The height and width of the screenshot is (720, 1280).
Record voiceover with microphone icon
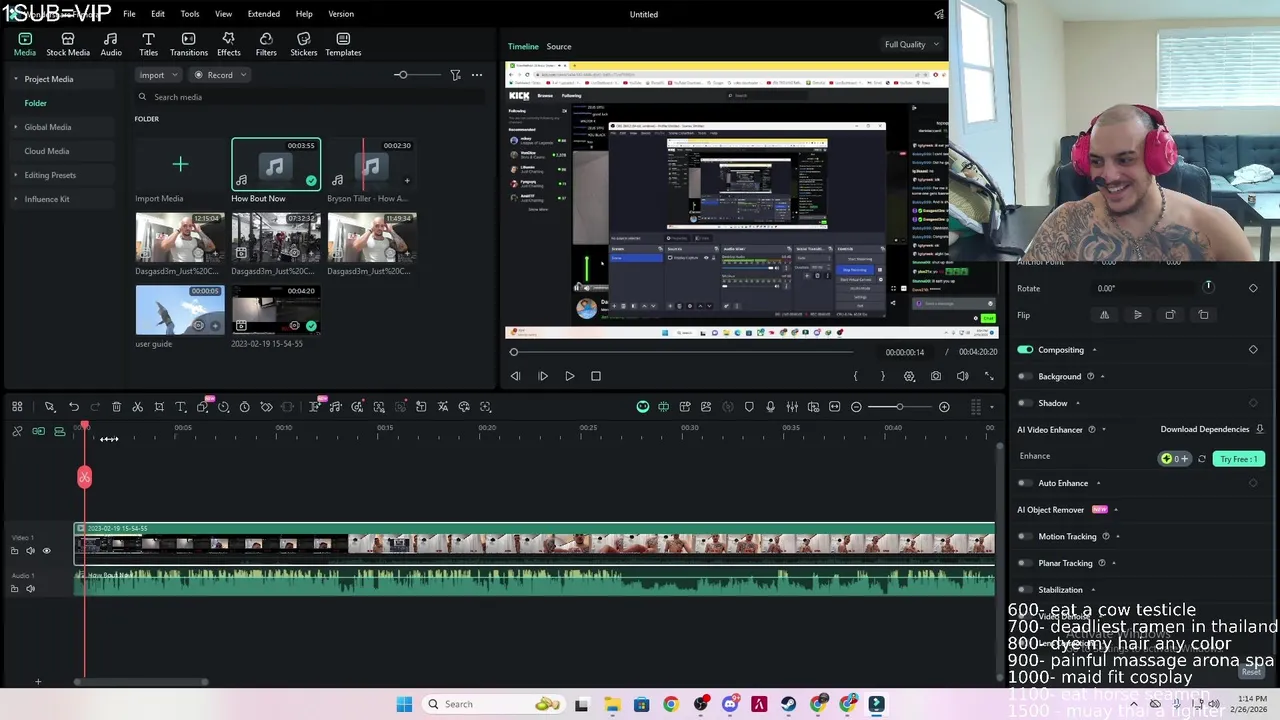pyautogui.click(x=770, y=407)
